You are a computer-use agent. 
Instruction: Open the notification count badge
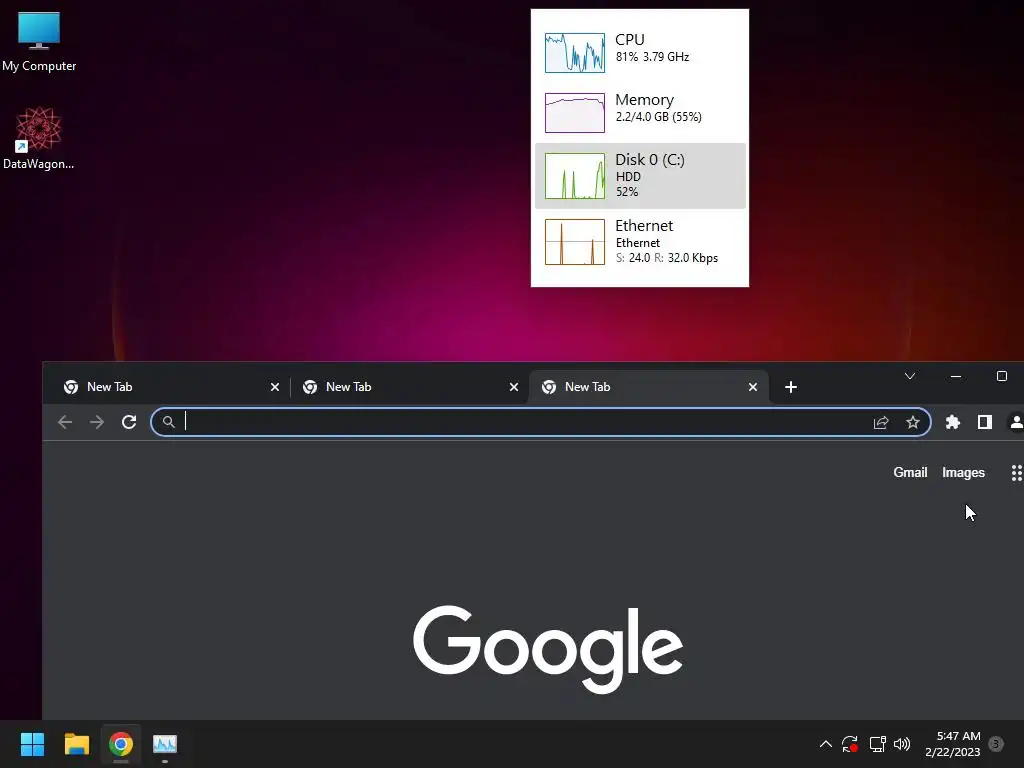click(996, 743)
